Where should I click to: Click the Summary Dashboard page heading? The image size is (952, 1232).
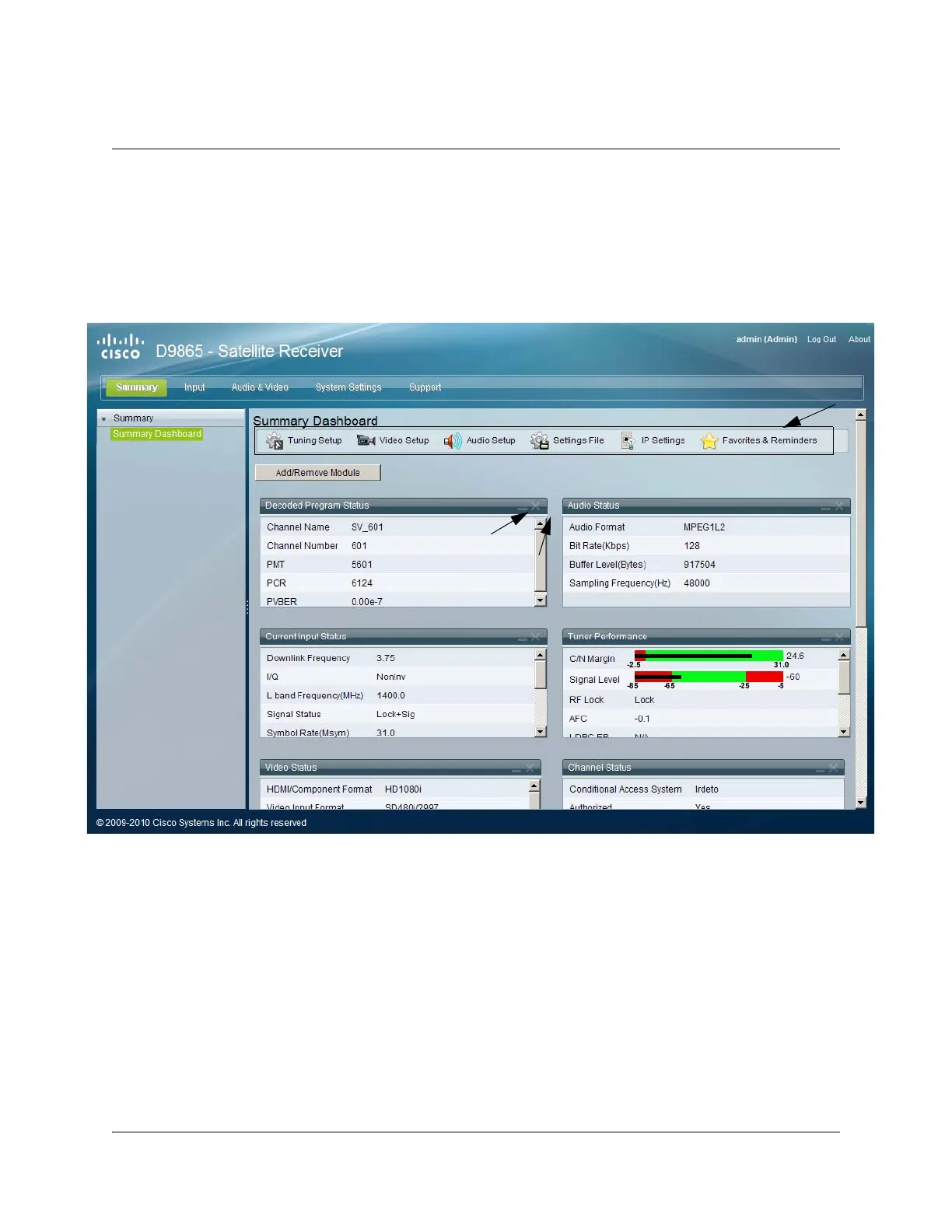pos(315,421)
